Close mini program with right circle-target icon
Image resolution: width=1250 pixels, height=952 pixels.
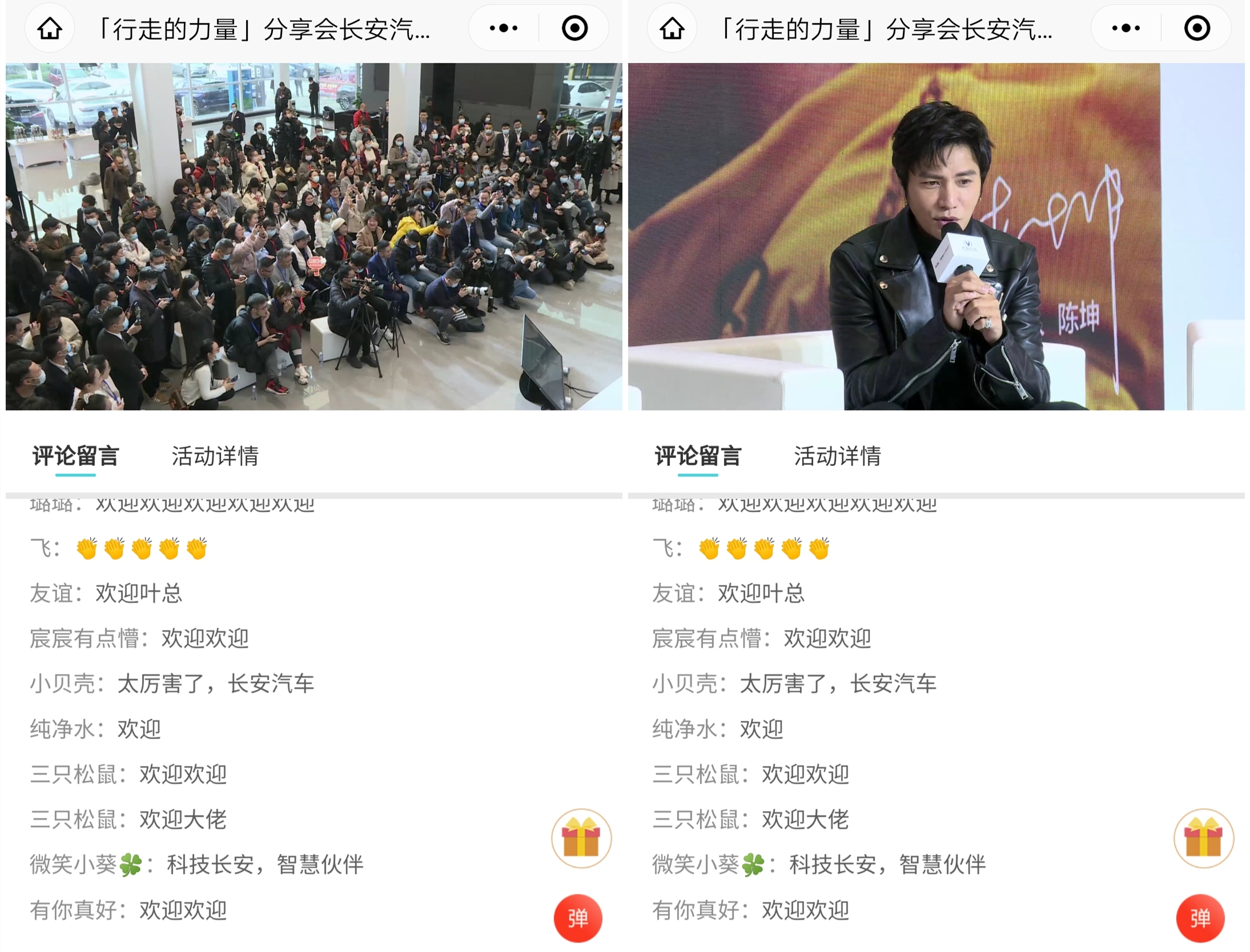(x=1197, y=28)
